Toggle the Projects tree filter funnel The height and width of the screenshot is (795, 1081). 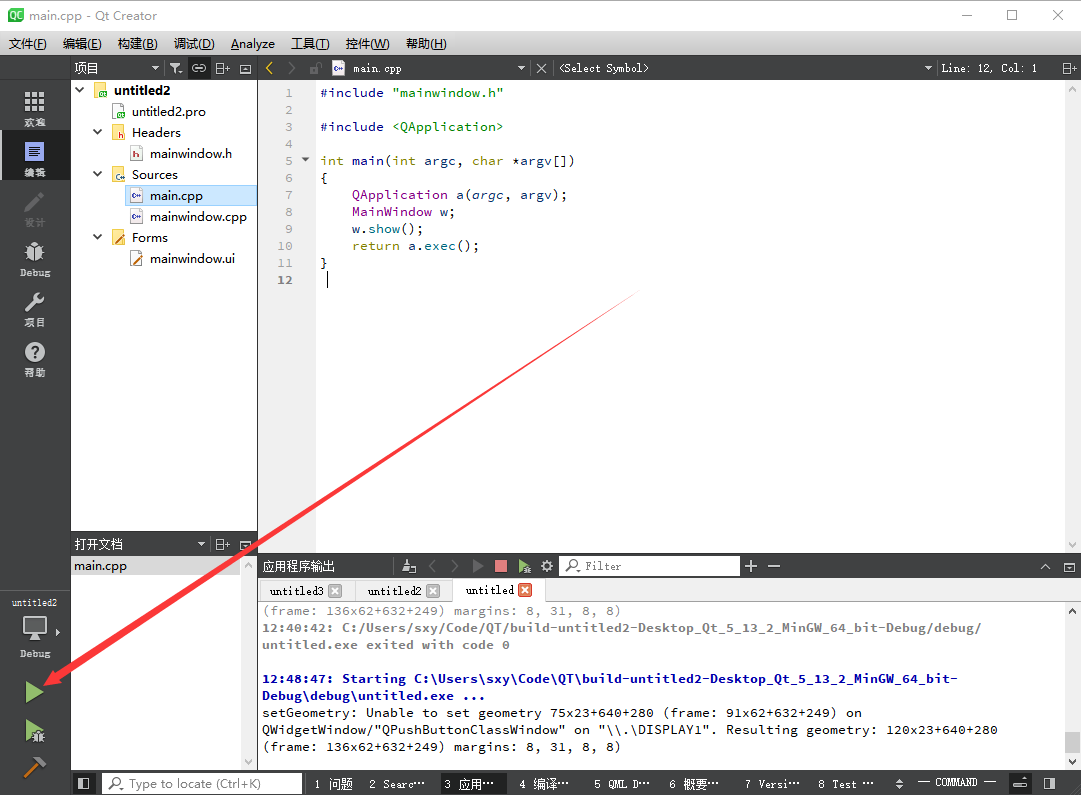coord(176,68)
